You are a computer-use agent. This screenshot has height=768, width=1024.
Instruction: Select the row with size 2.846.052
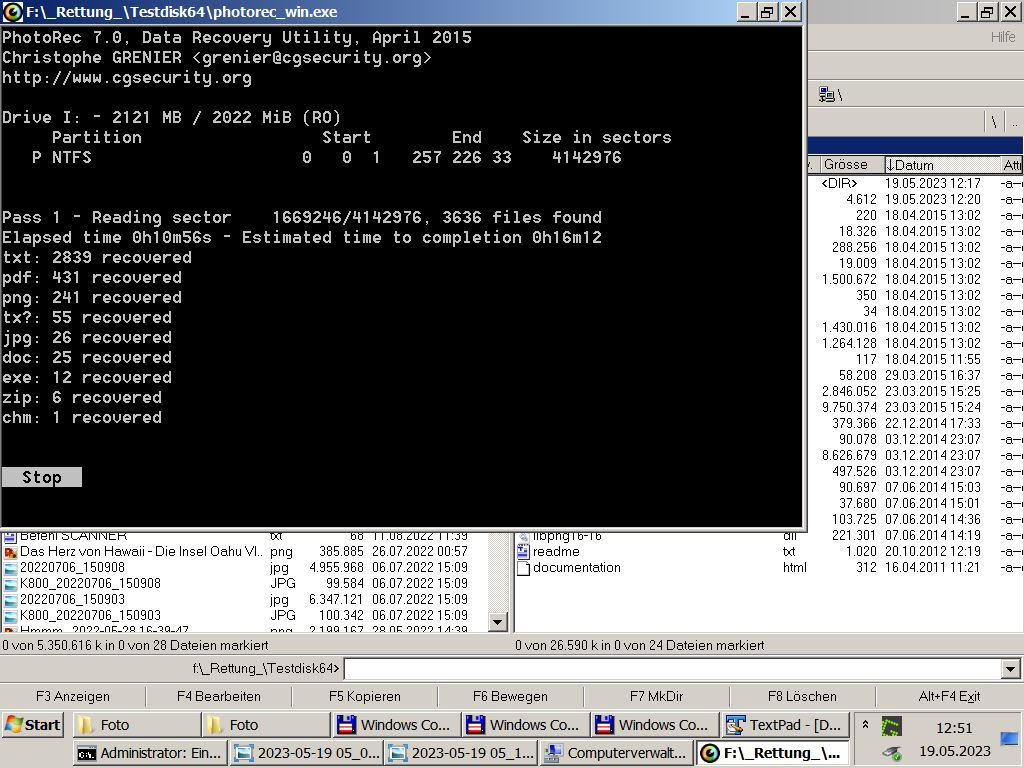(x=916, y=392)
